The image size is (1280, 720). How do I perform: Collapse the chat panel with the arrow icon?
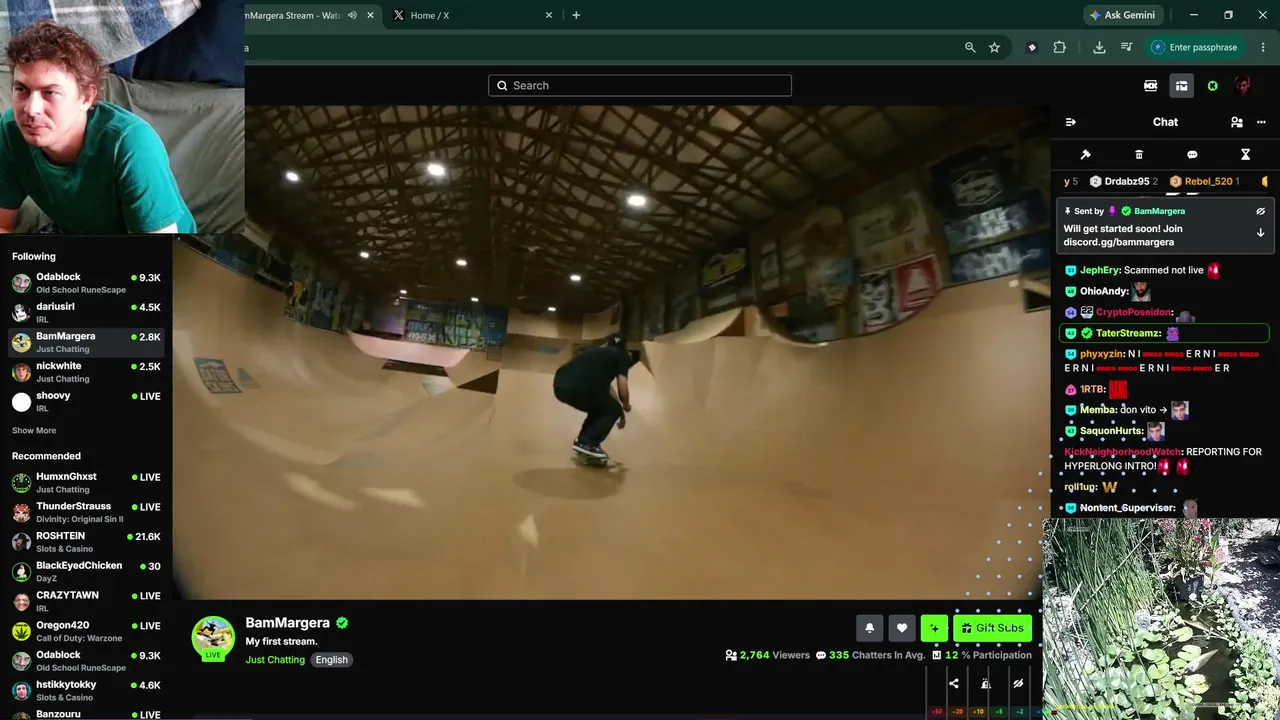tap(1071, 122)
